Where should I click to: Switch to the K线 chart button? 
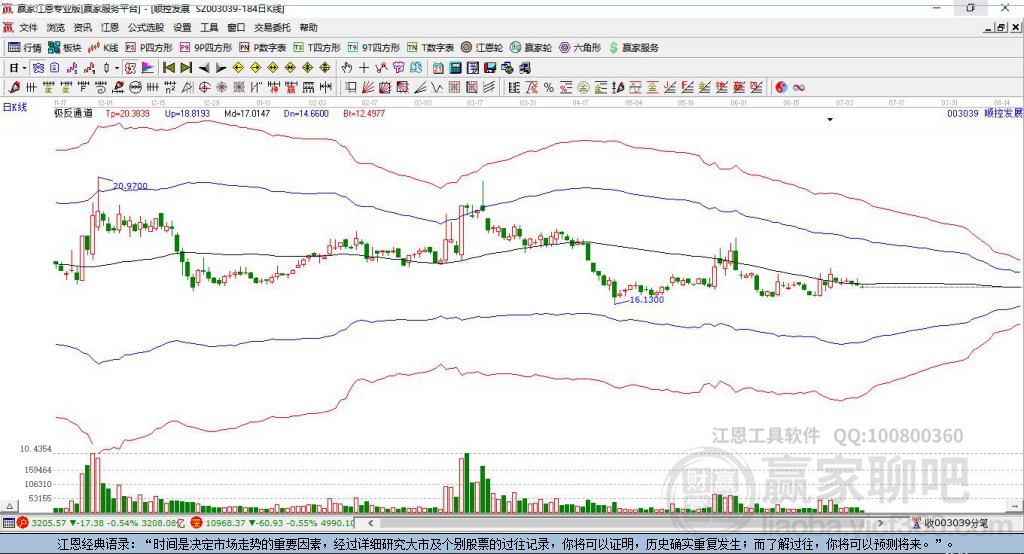pos(103,48)
